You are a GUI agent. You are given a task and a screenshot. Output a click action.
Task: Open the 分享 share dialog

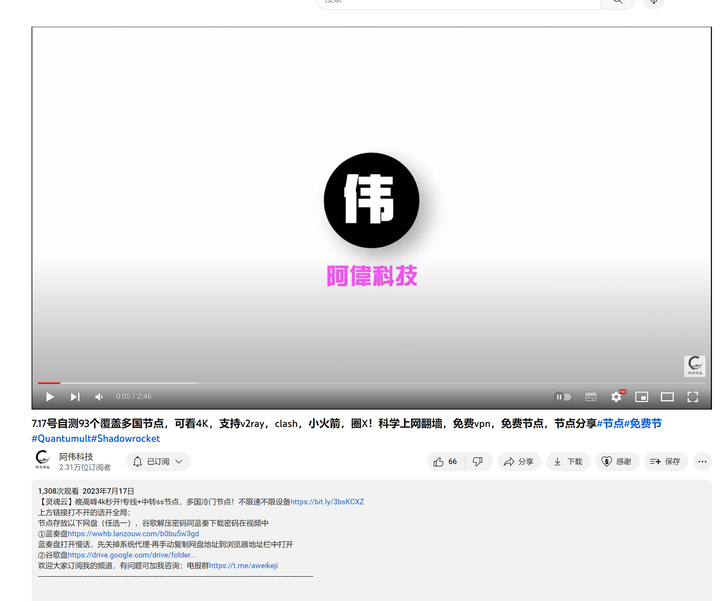[519, 461]
